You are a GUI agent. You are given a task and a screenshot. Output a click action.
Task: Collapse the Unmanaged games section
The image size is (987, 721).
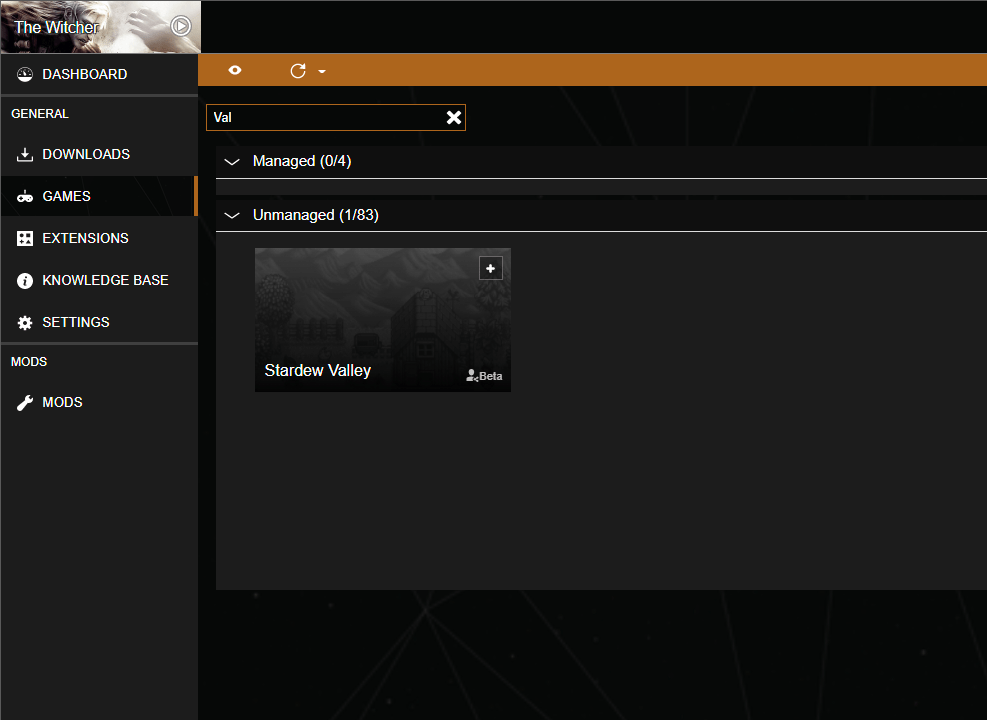(x=232, y=215)
